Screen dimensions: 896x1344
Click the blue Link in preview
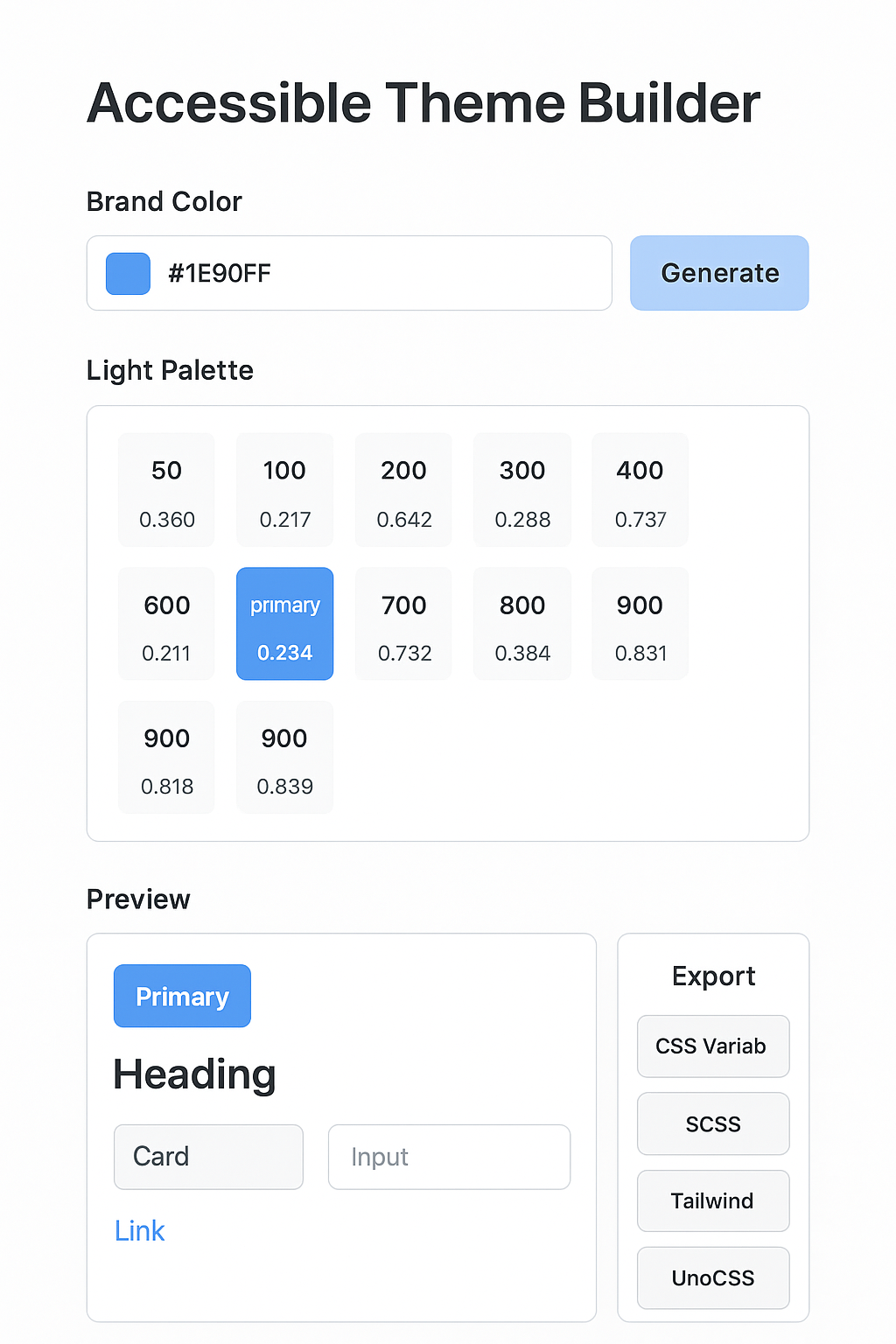point(140,1231)
